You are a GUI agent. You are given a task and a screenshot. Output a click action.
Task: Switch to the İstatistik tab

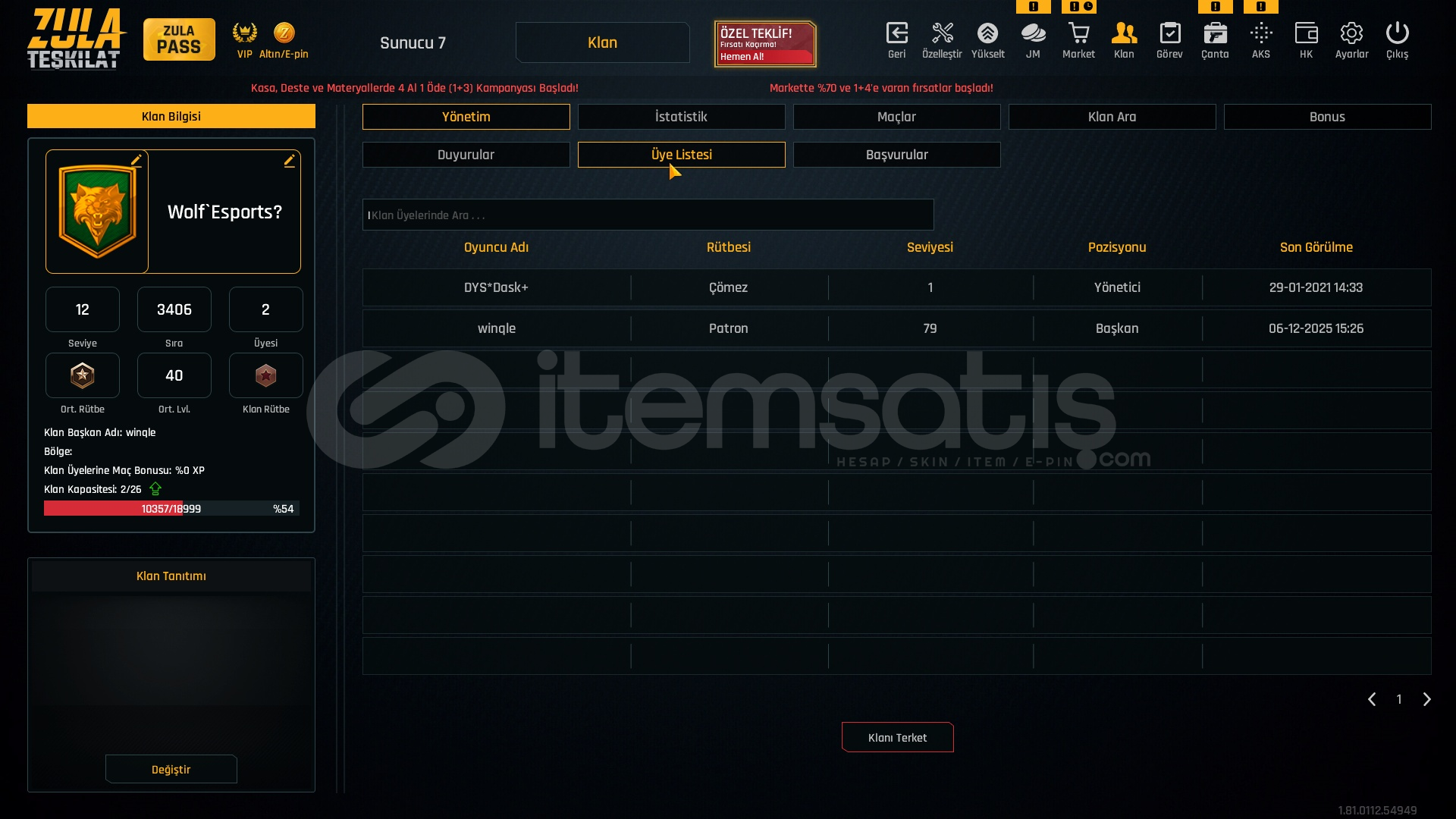(x=681, y=117)
